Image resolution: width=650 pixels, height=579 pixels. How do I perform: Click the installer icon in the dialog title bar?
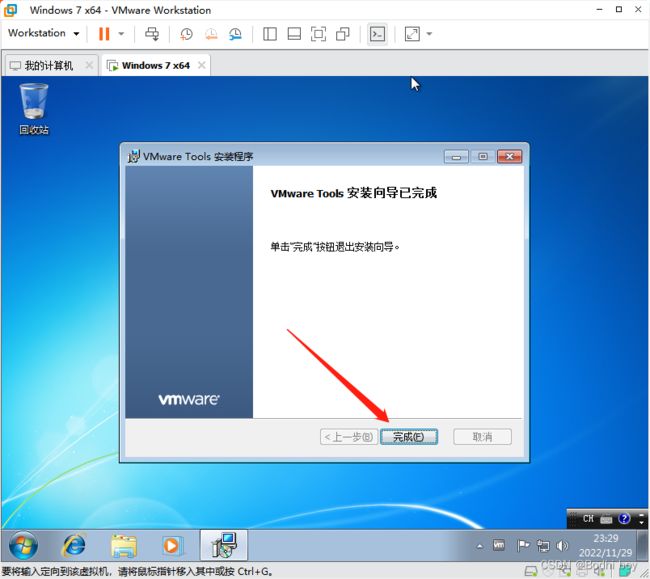click(x=133, y=156)
